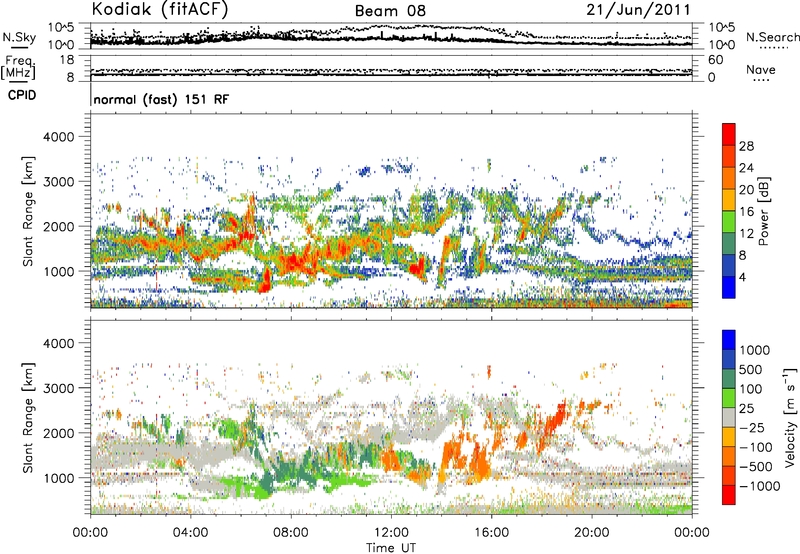The image size is (800, 554).
Task: Click the "Kodiak (fitACF)" plot title
Action: (160, 10)
